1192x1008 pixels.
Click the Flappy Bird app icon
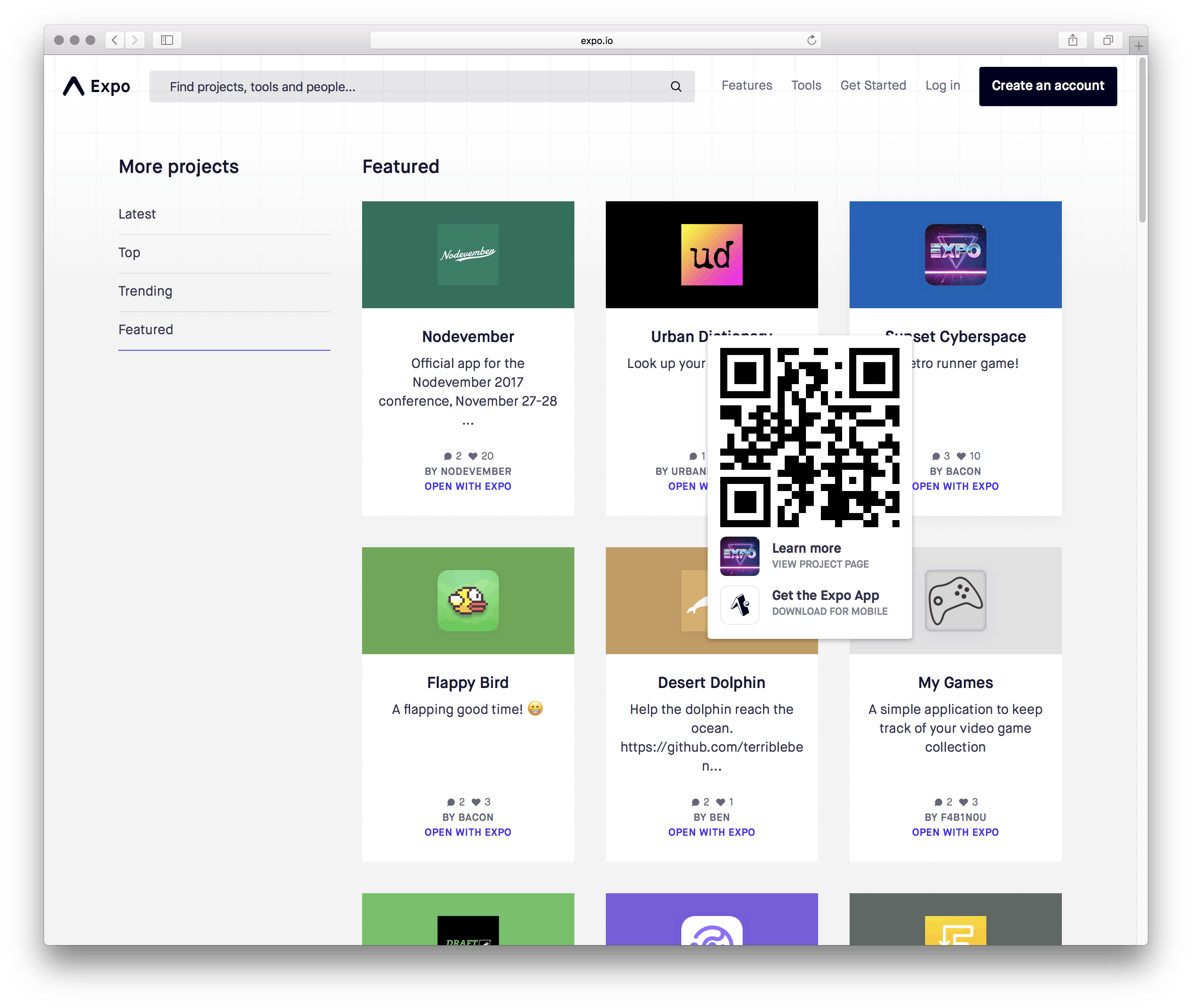(x=467, y=601)
